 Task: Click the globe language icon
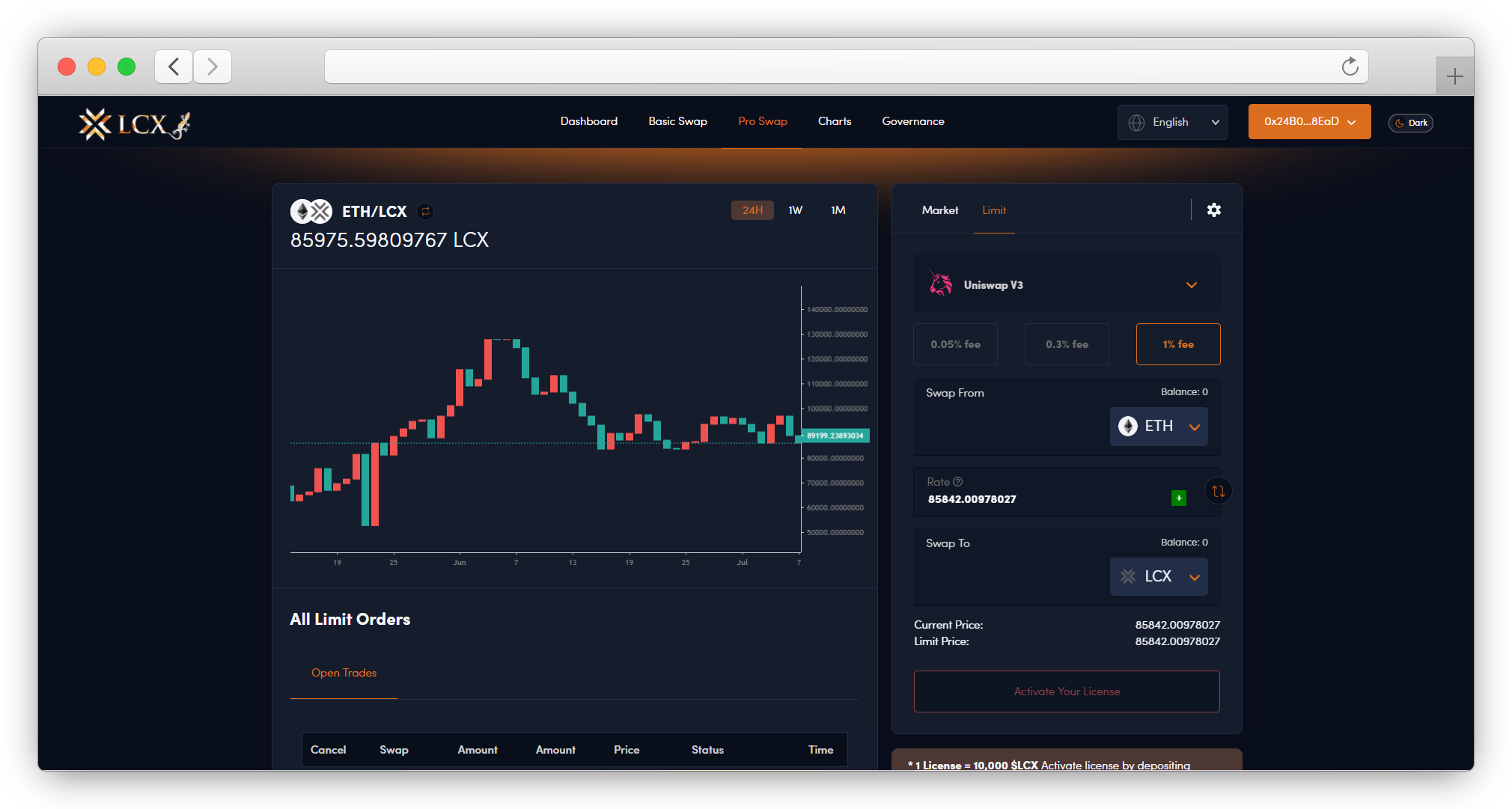coord(1136,122)
